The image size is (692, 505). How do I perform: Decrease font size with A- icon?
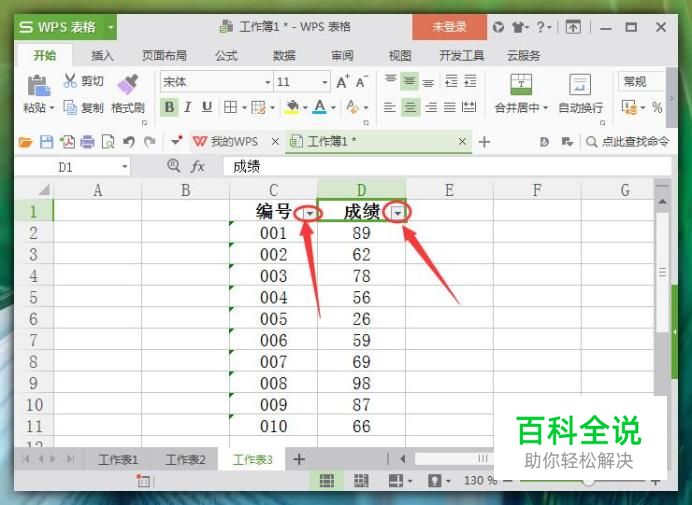pyautogui.click(x=361, y=82)
